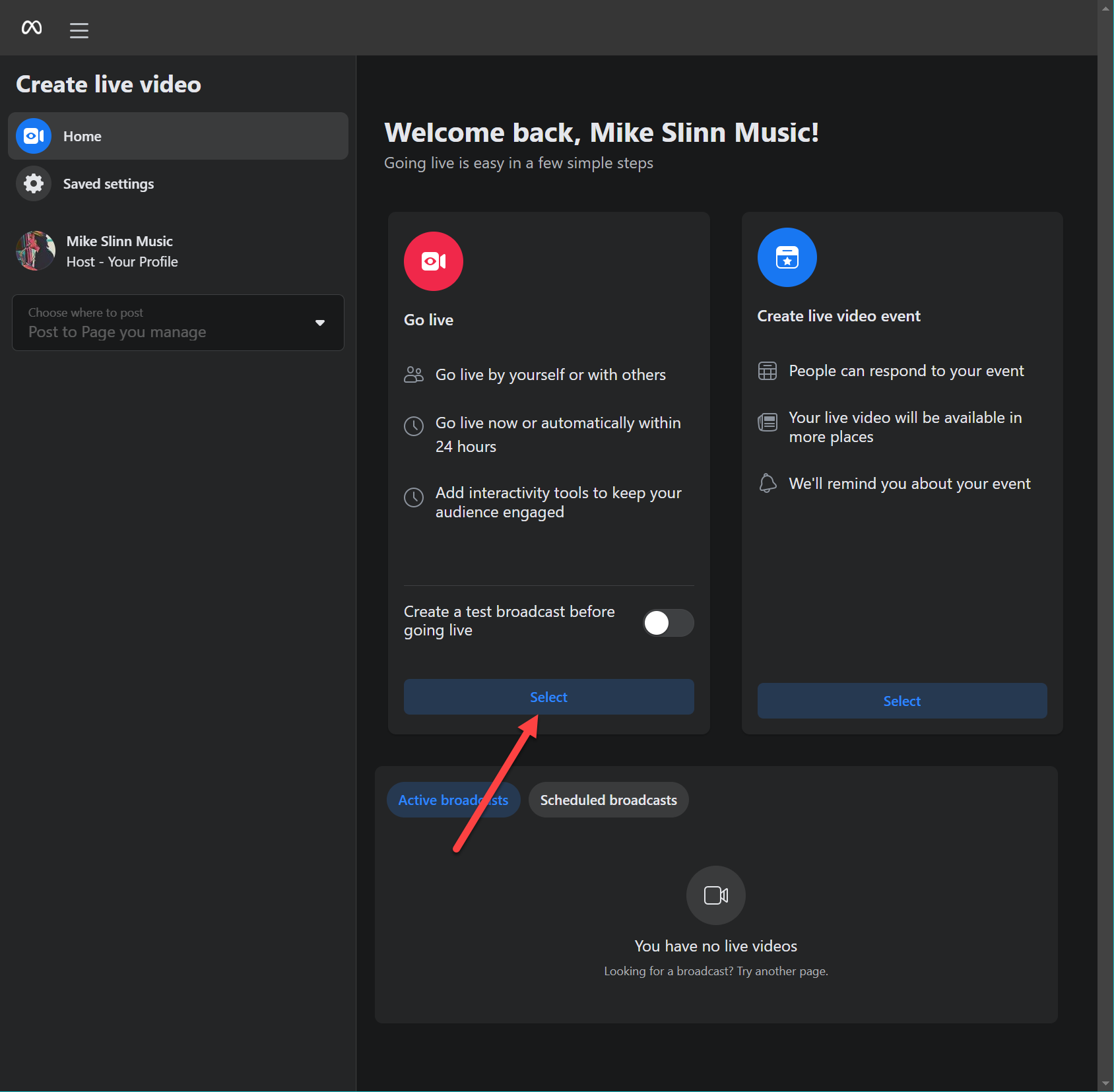Click the scrollbar up arrow
1114x1092 pixels.
[1105, 8]
